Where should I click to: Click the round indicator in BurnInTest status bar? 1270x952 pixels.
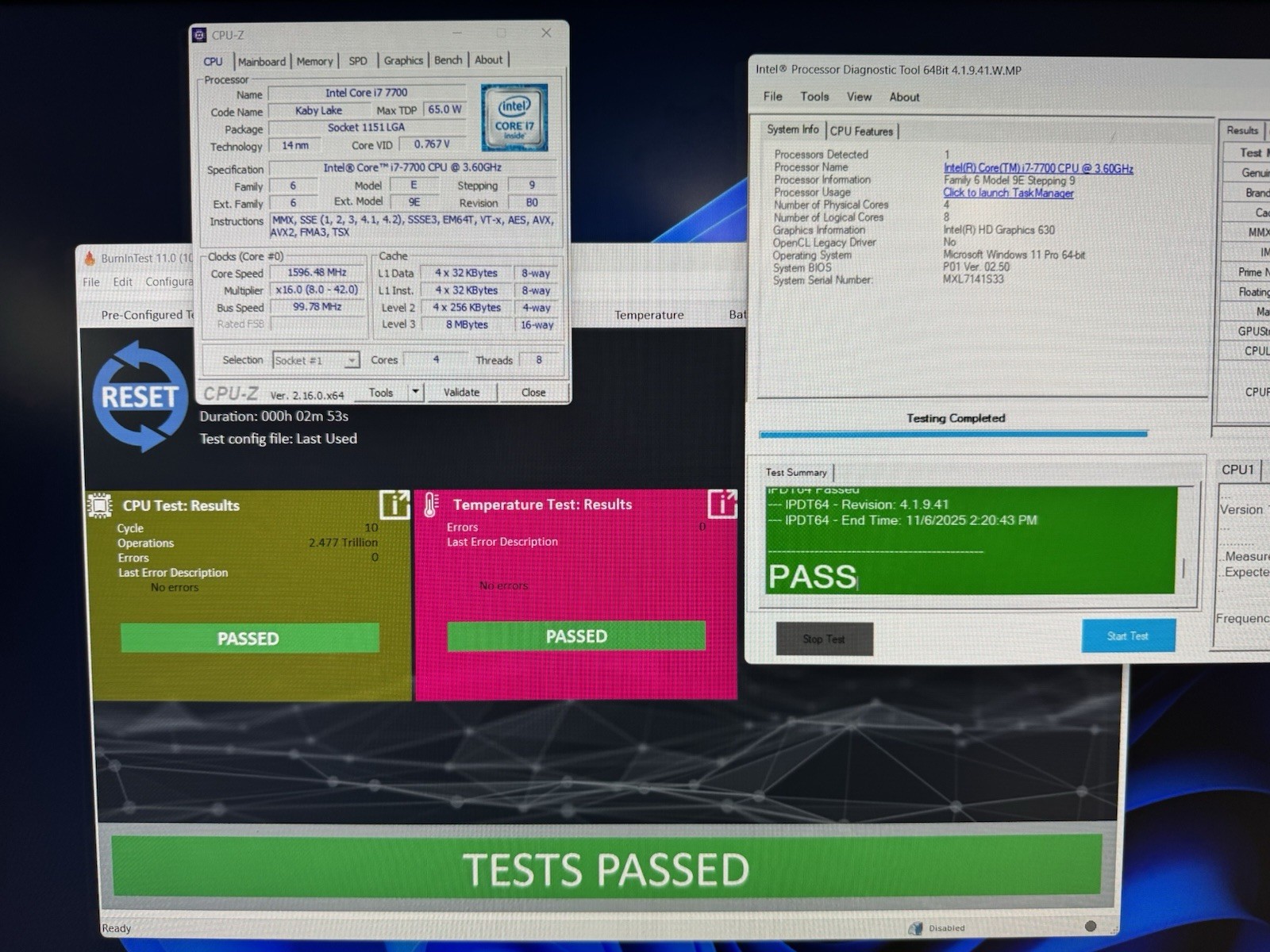1091,926
